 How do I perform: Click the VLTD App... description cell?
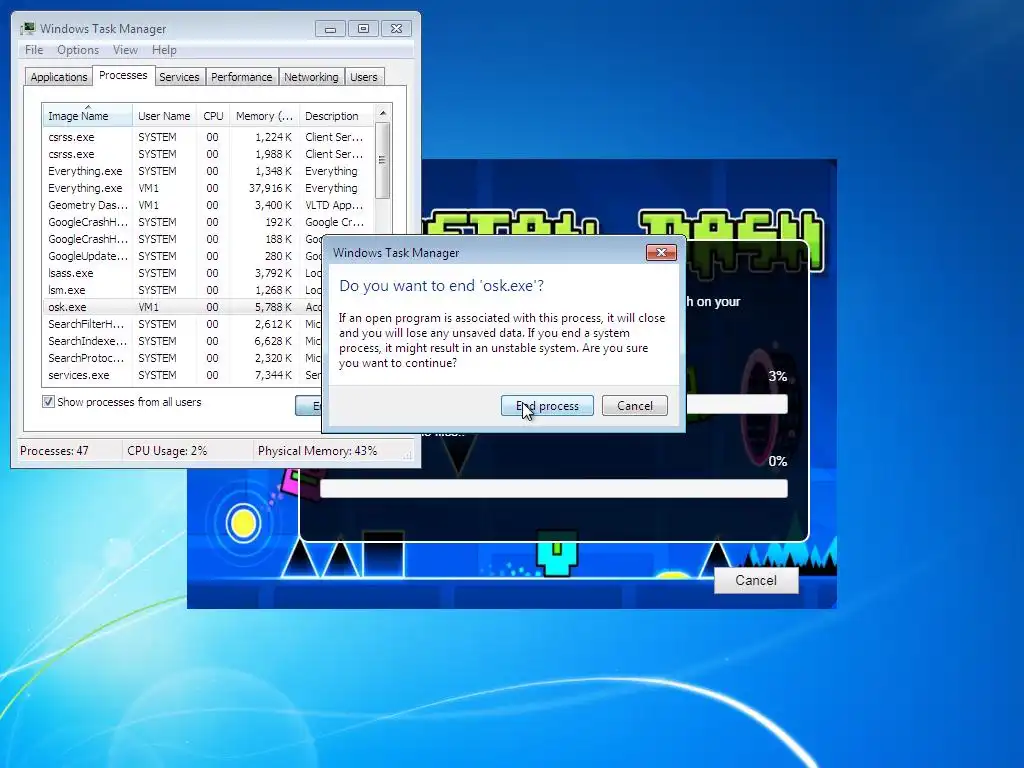click(334, 205)
